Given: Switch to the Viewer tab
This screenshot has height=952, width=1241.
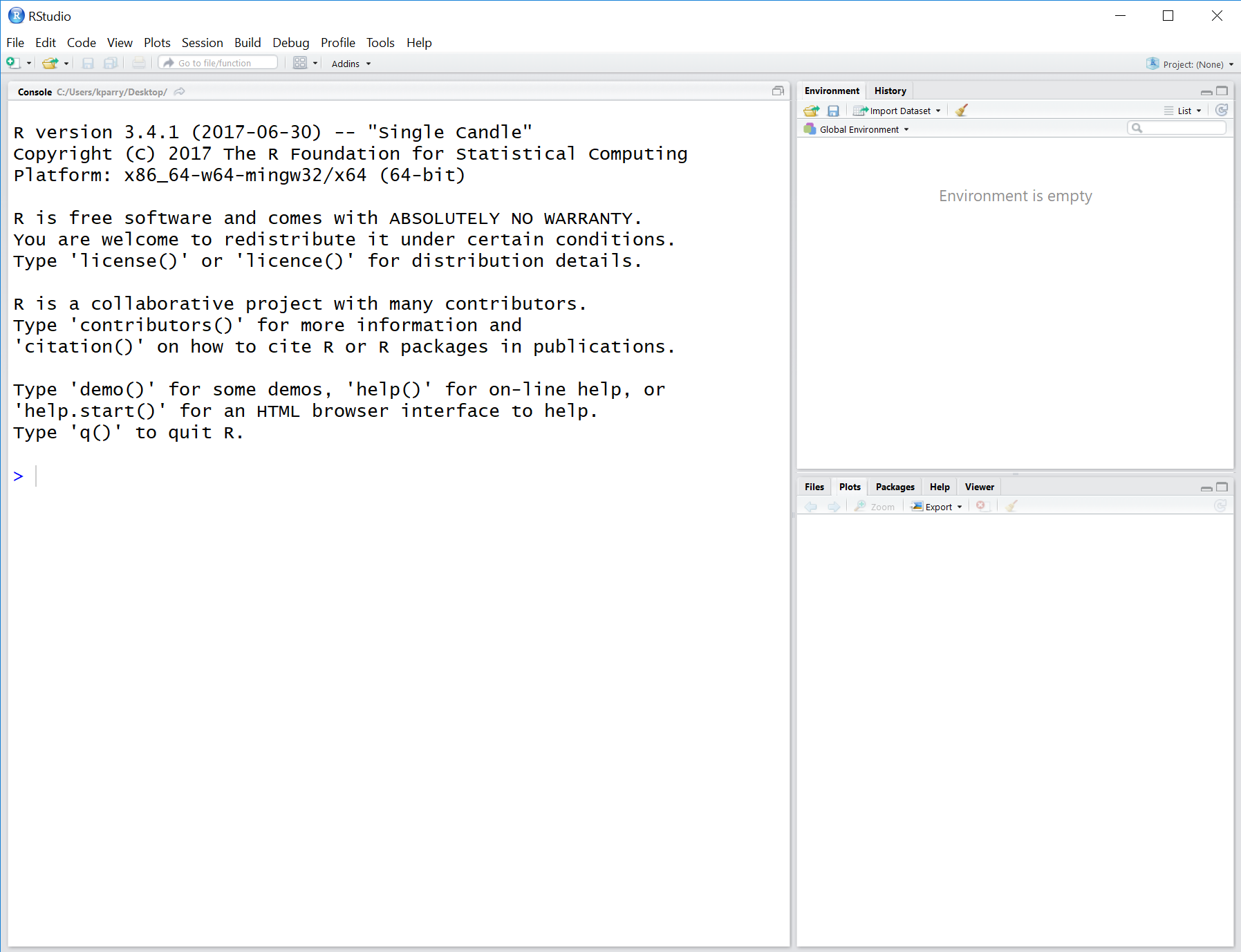Looking at the screenshot, I should tap(980, 487).
